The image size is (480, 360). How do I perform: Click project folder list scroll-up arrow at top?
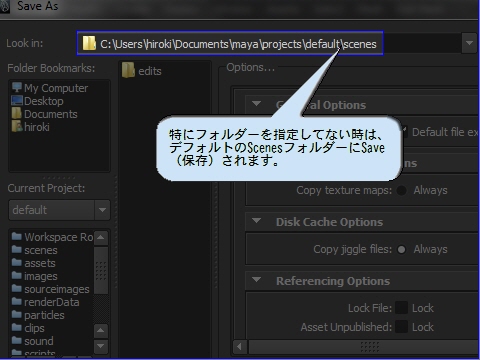[x=101, y=238]
